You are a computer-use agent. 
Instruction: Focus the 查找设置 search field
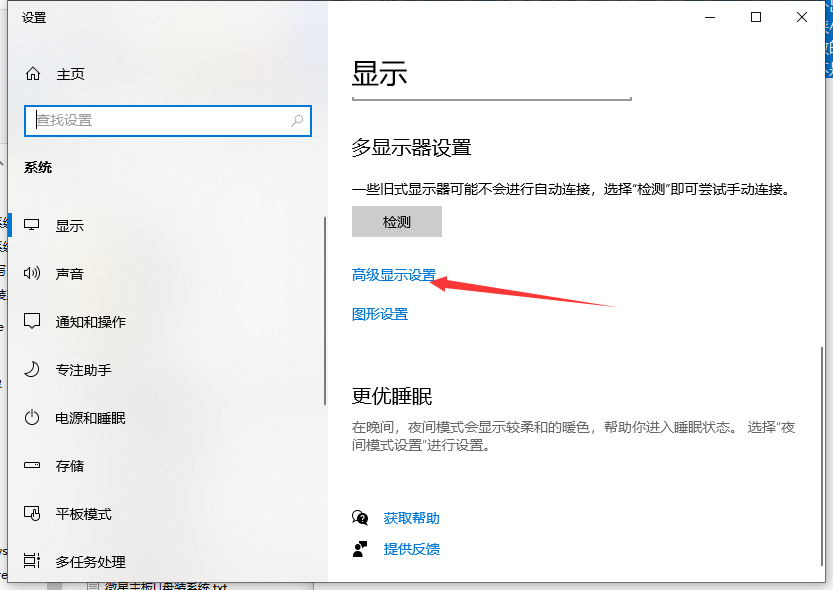(160, 120)
